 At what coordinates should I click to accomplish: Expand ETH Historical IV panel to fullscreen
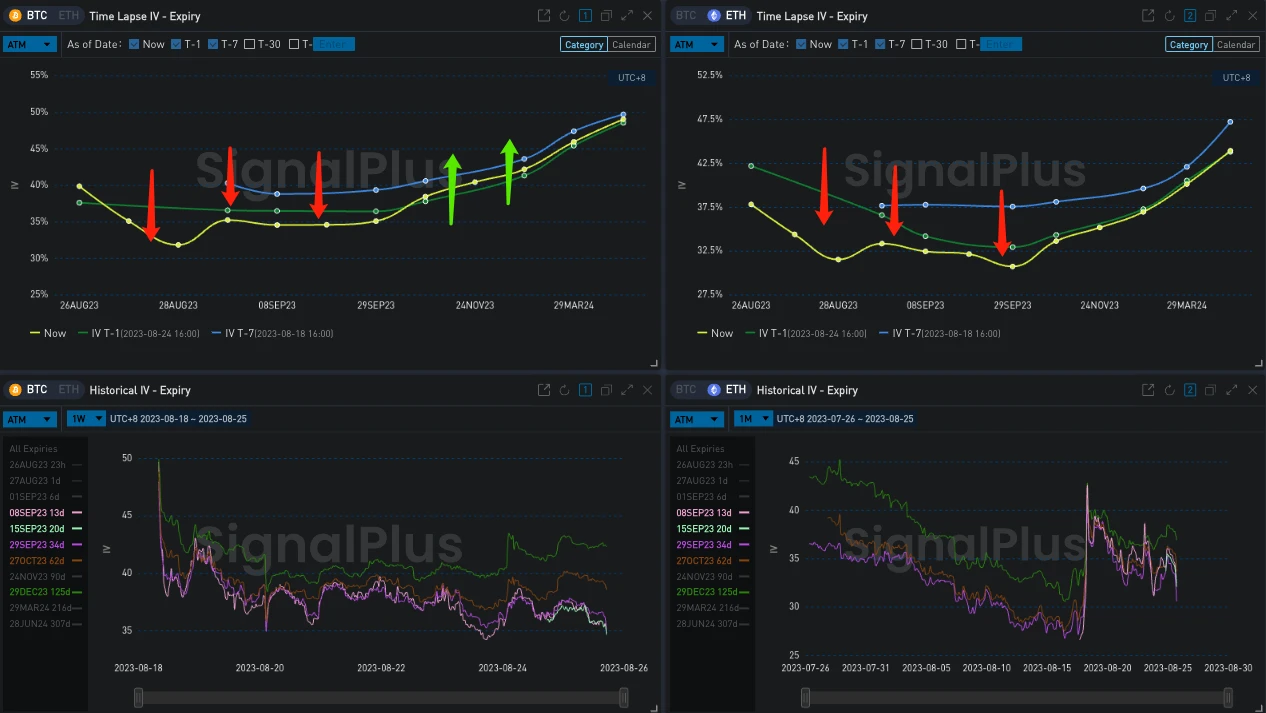[1231, 390]
